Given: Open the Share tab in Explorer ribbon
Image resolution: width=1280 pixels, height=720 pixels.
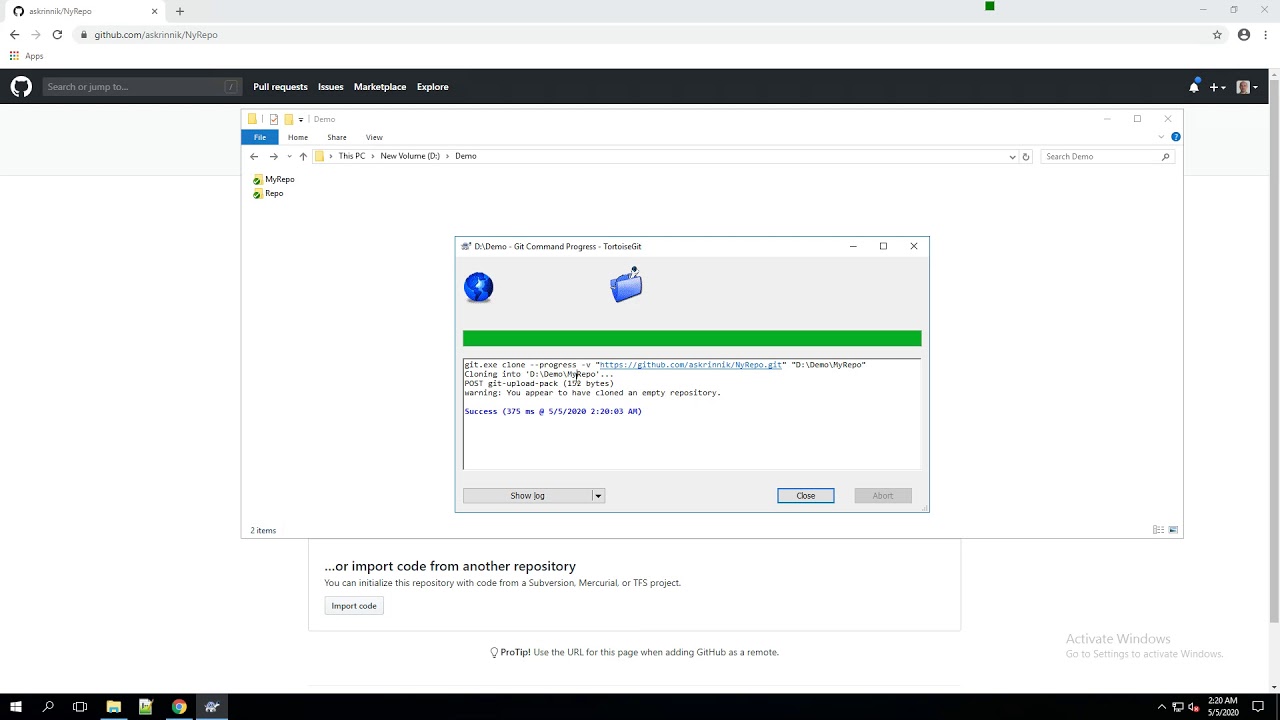Looking at the screenshot, I should [x=337, y=137].
